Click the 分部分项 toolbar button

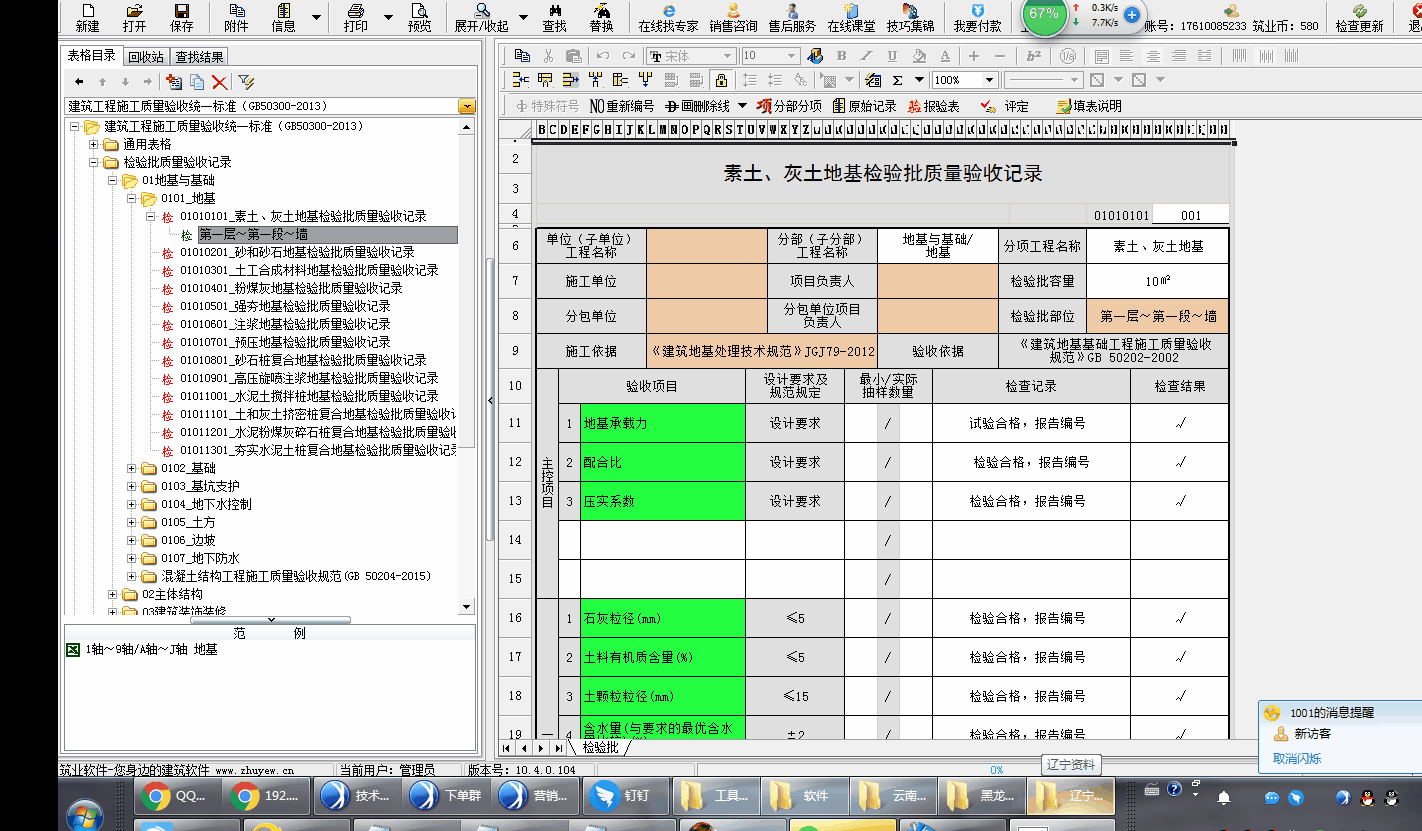tap(789, 106)
